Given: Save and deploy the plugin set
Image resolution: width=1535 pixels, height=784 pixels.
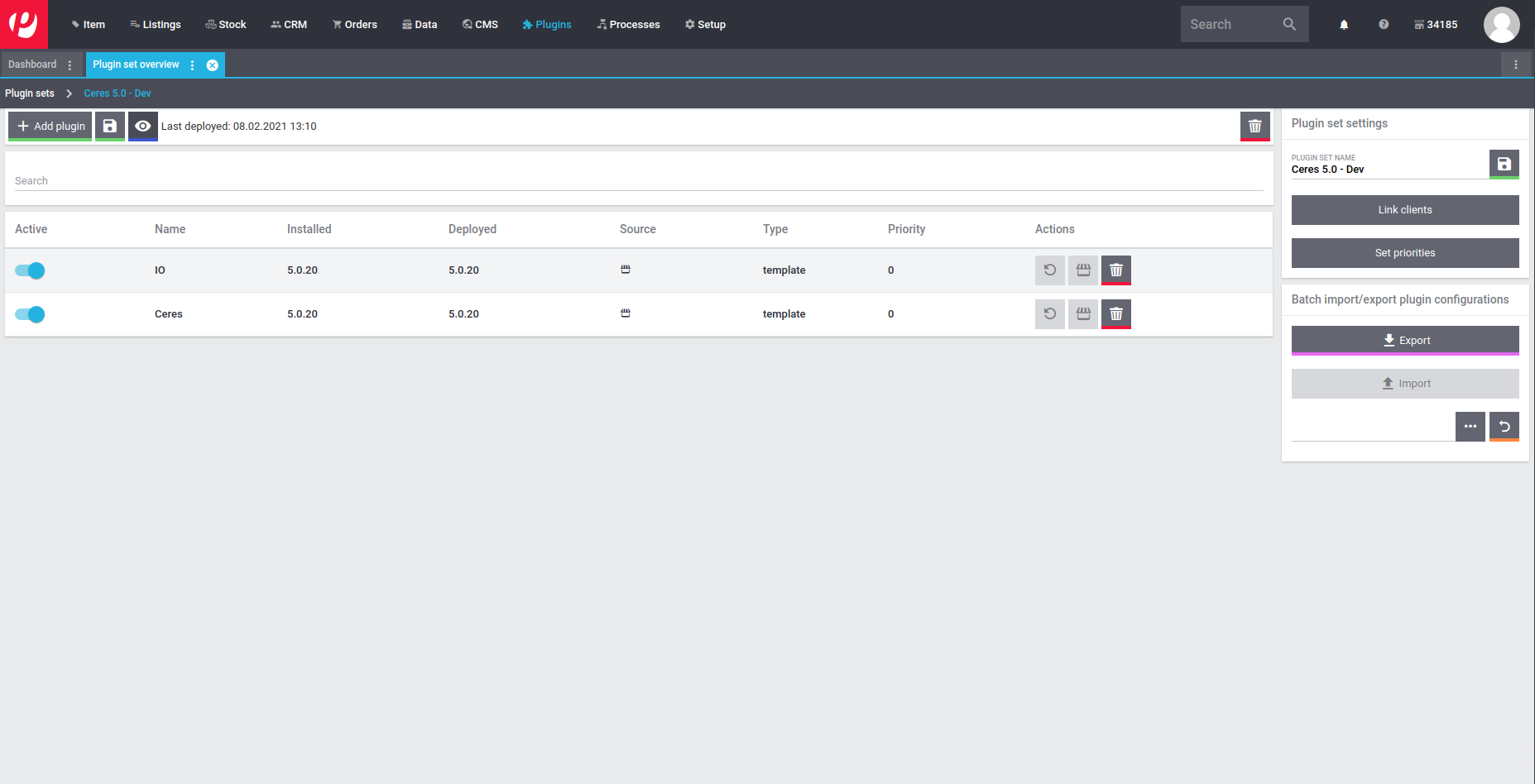Looking at the screenshot, I should click(x=110, y=127).
